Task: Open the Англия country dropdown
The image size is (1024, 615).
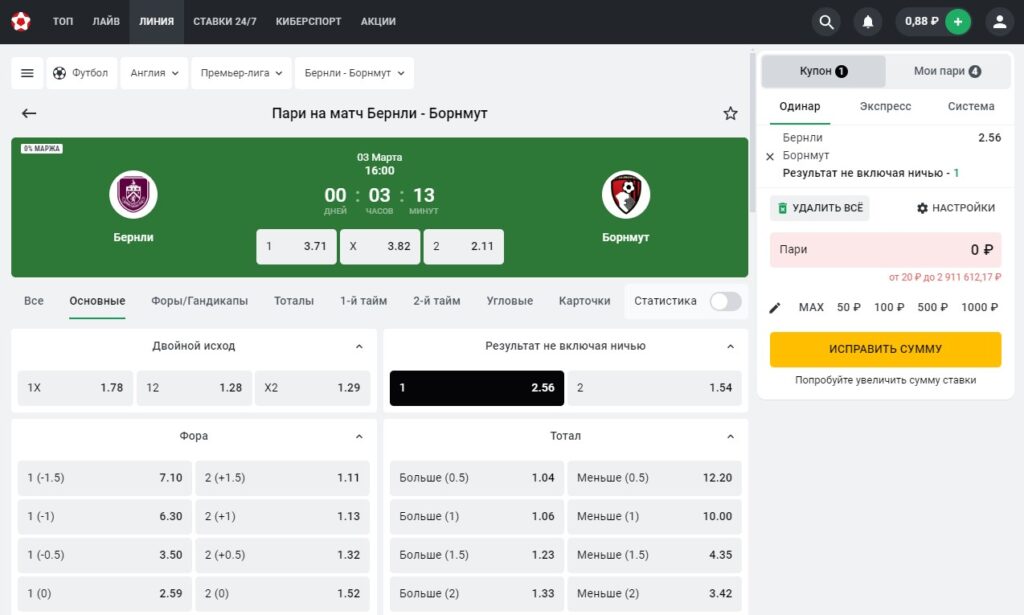Action: pyautogui.click(x=154, y=73)
